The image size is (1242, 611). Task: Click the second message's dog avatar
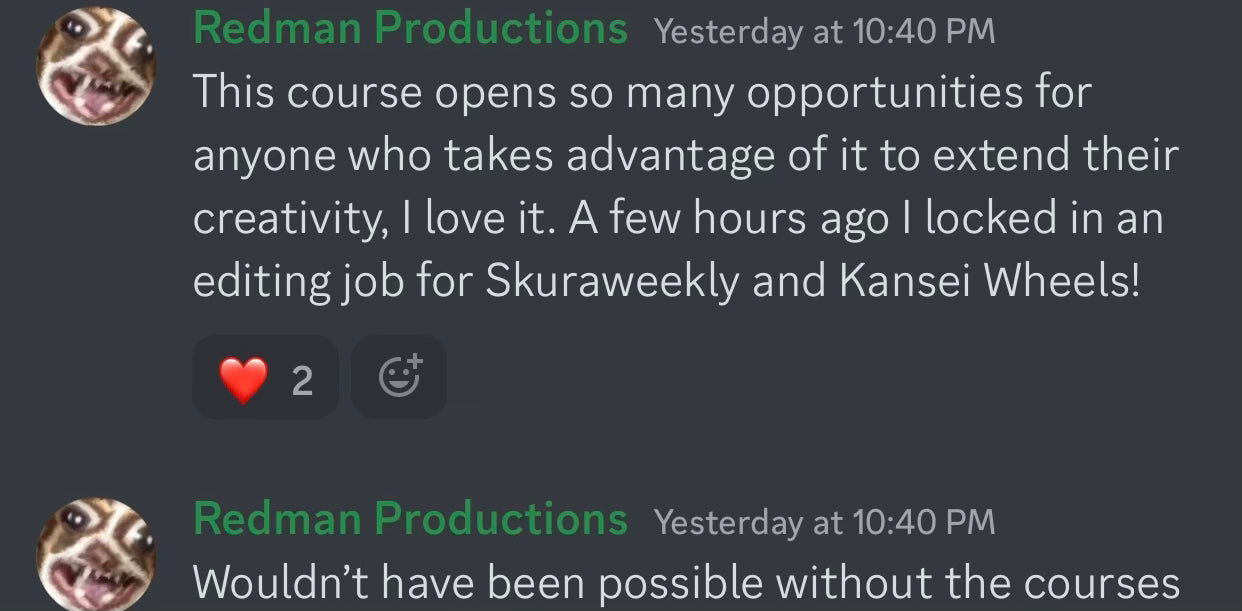[x=96, y=554]
